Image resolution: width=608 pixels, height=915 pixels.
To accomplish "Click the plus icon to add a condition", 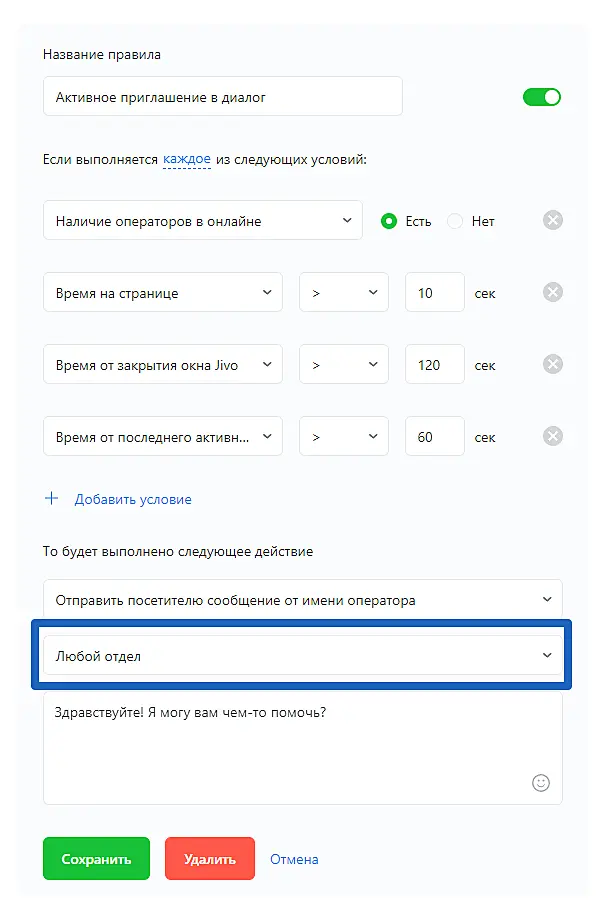I will 52,498.
